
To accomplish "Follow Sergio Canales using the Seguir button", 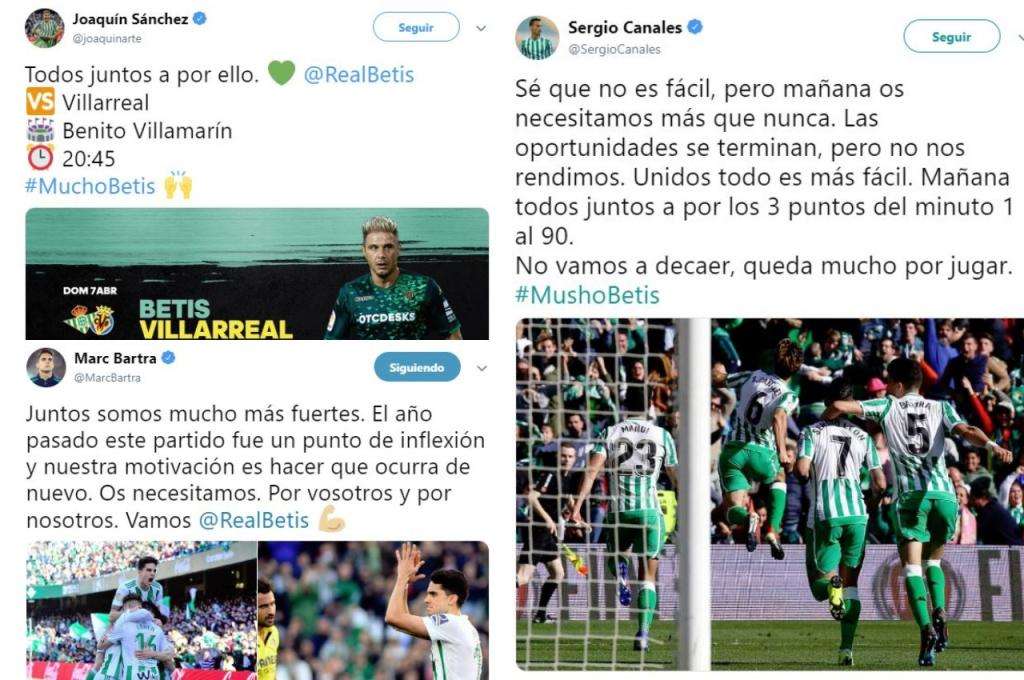I will (x=952, y=37).
